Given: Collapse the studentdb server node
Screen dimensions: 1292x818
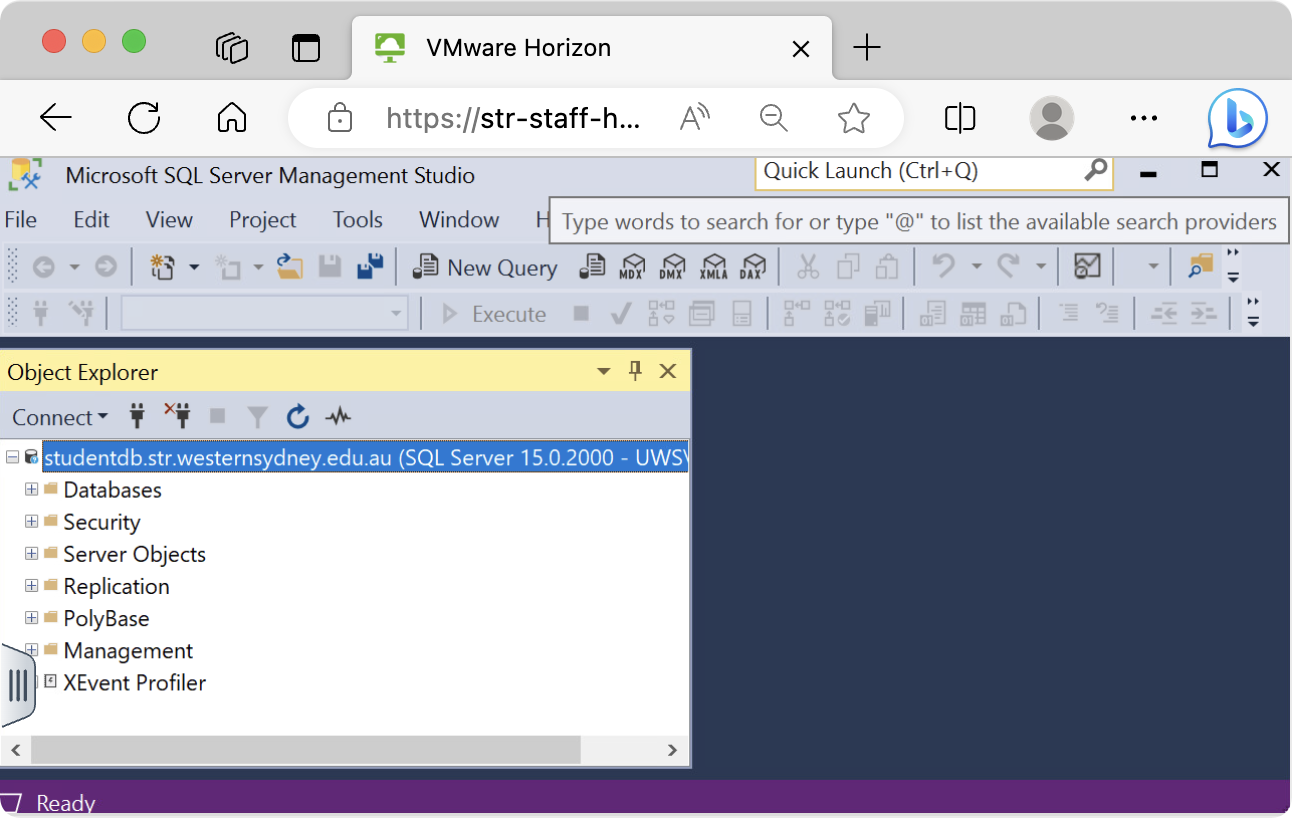Looking at the screenshot, I should point(12,457).
